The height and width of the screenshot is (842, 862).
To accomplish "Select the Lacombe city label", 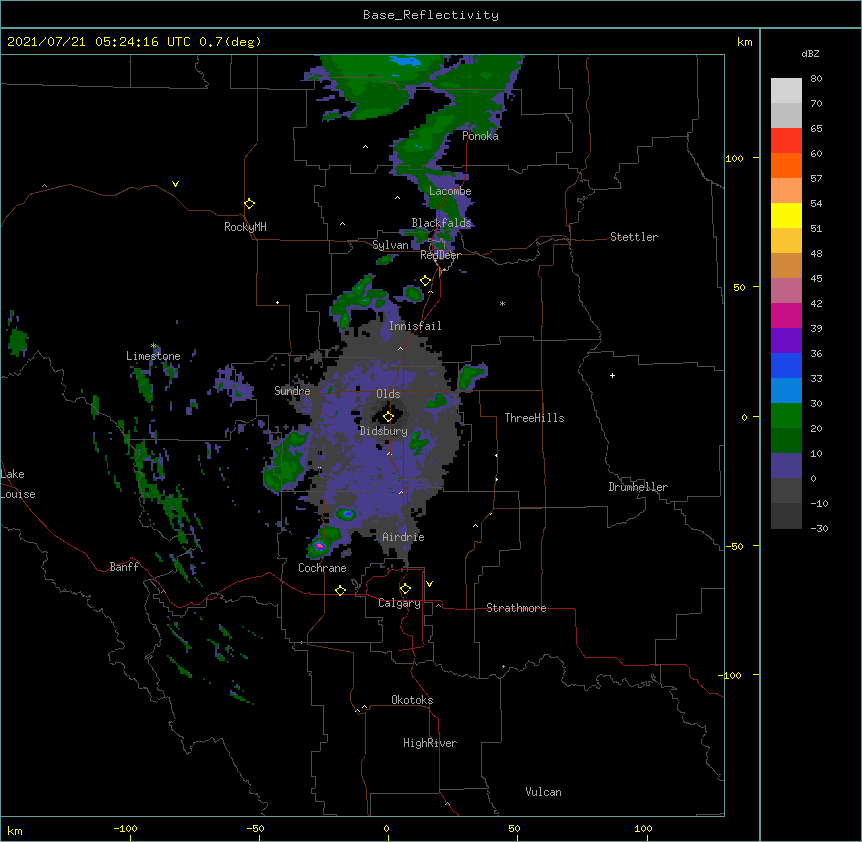I will click(450, 191).
